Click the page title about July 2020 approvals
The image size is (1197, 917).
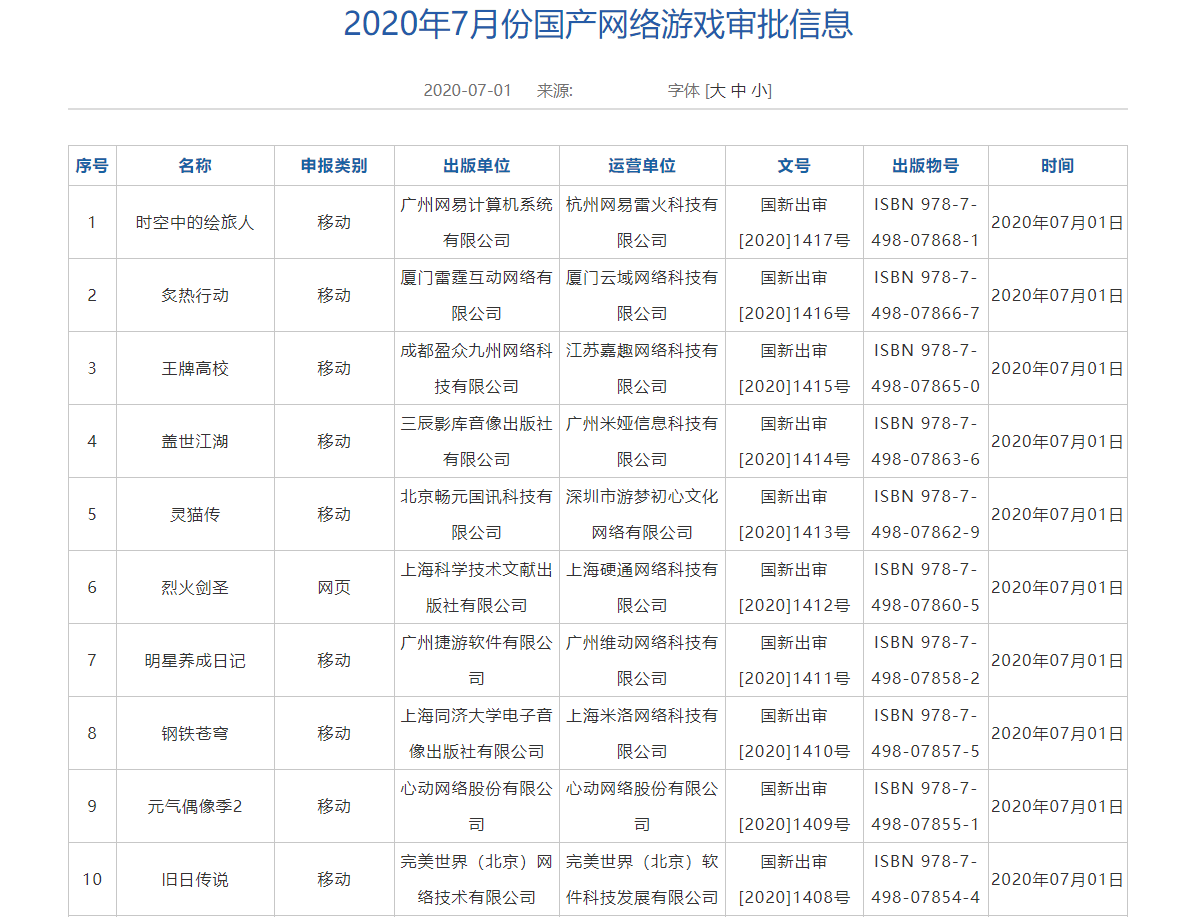tap(598, 24)
